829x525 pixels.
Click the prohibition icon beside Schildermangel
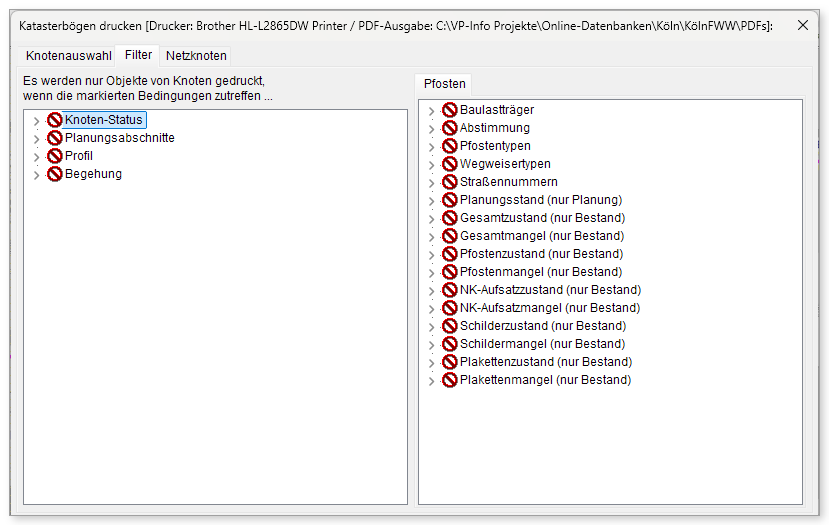click(449, 344)
